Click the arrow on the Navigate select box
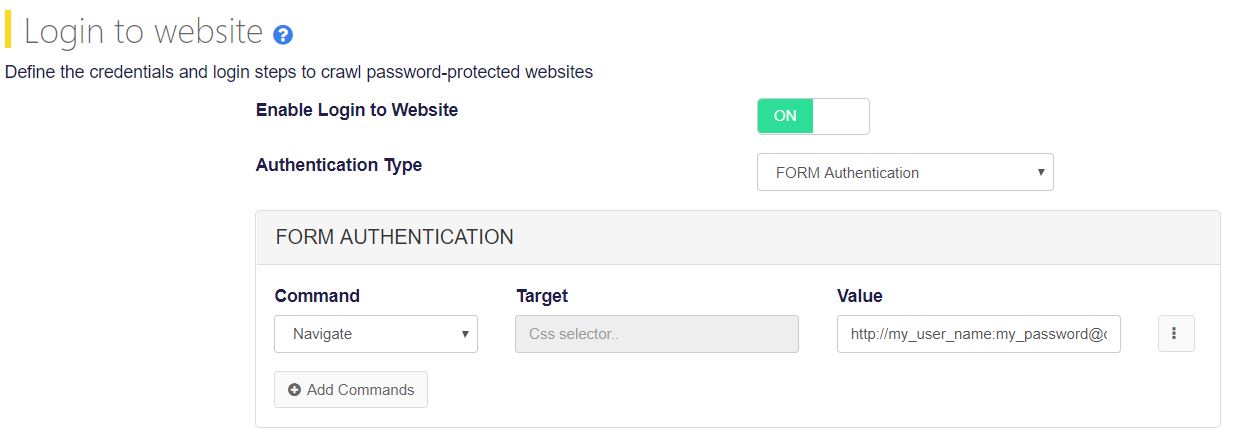The height and width of the screenshot is (439, 1248). [465, 334]
